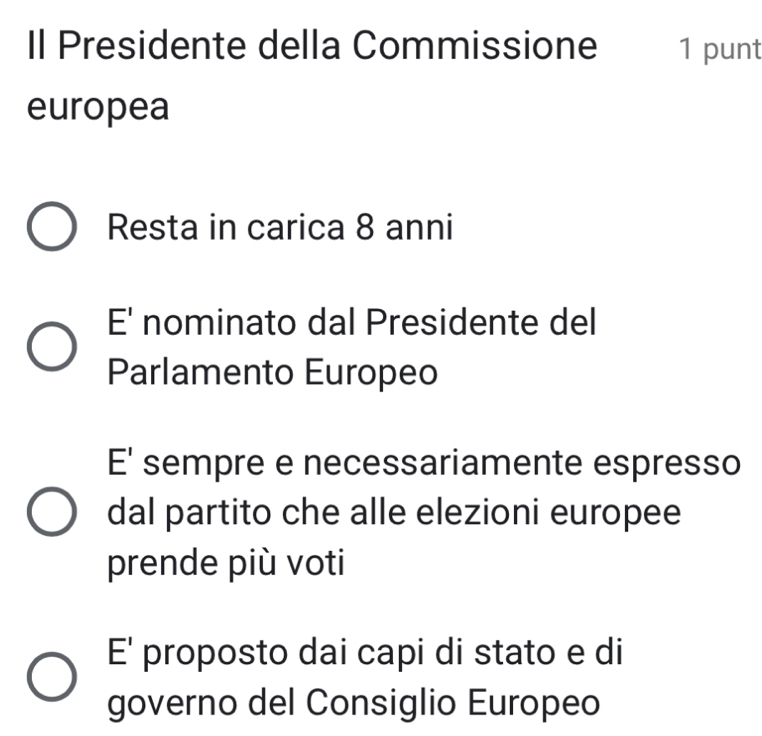Click the line "E' proposto dai capi di stato e di"
The height and width of the screenshot is (736, 762).
coord(367,653)
